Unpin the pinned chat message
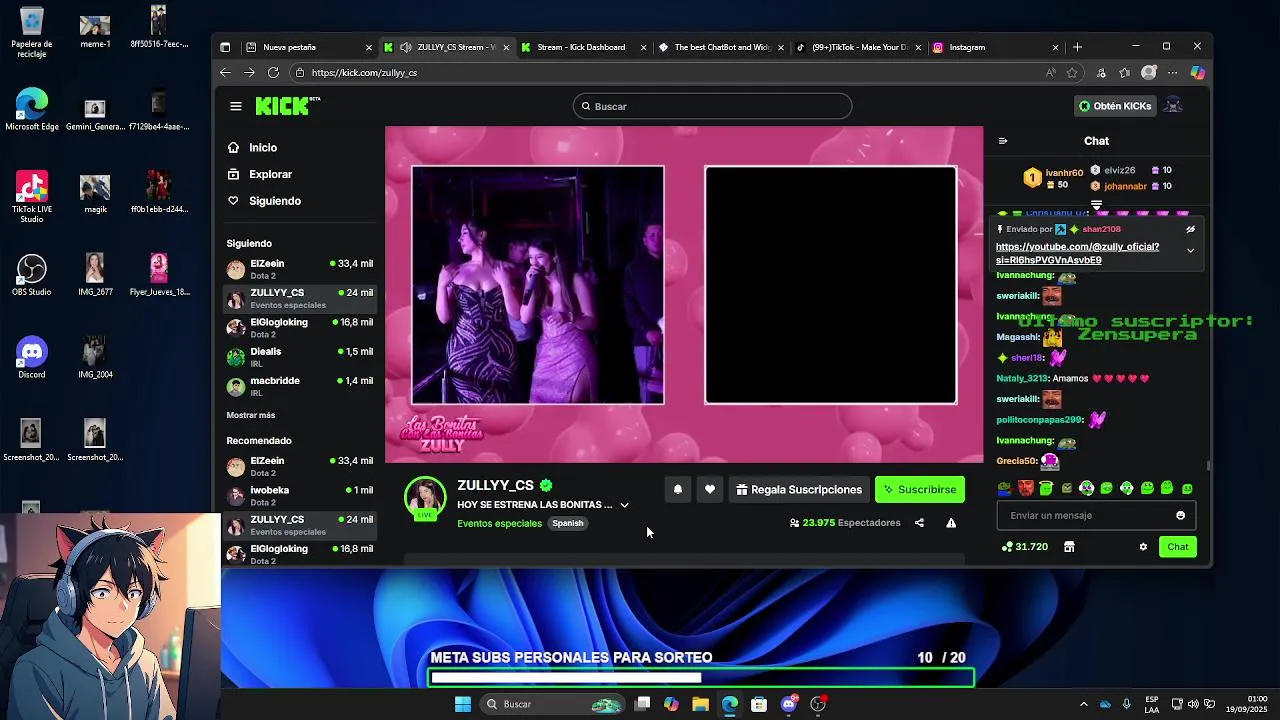 1190,229
